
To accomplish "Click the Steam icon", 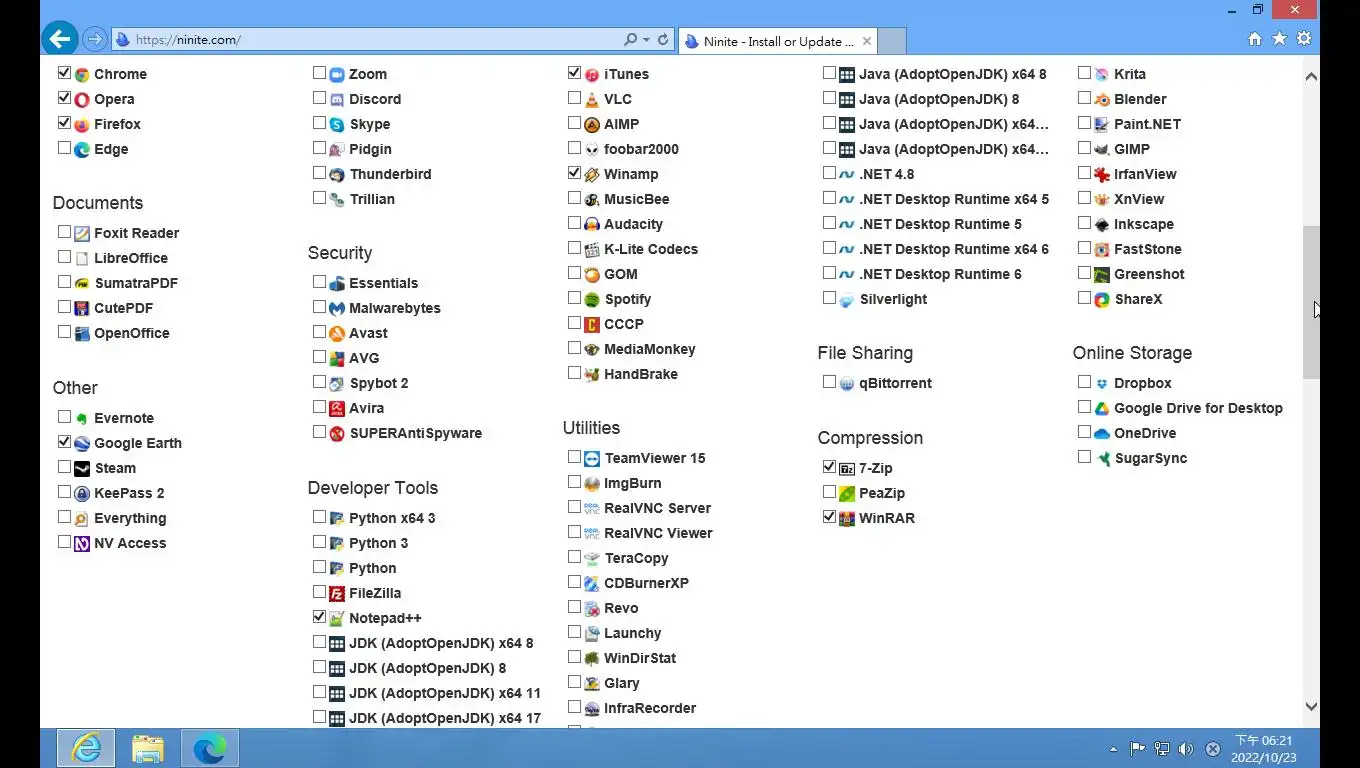I will (x=82, y=469).
